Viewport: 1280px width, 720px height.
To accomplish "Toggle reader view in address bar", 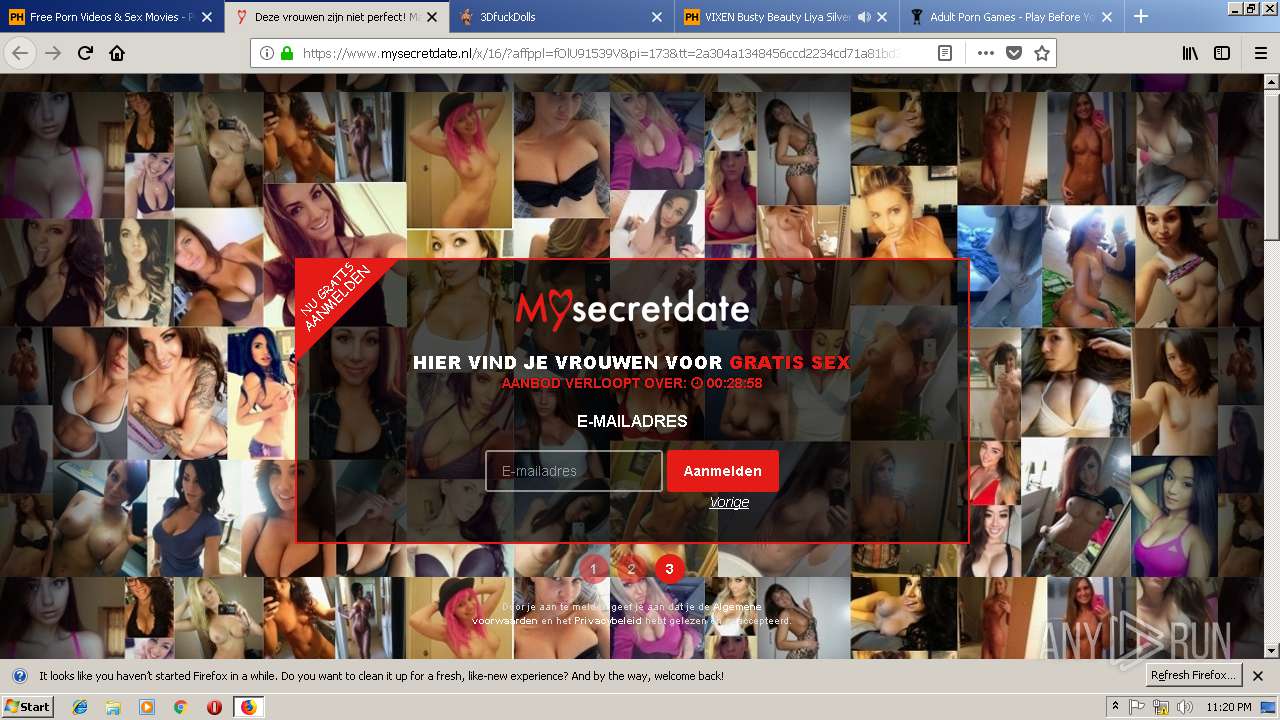I will (944, 53).
